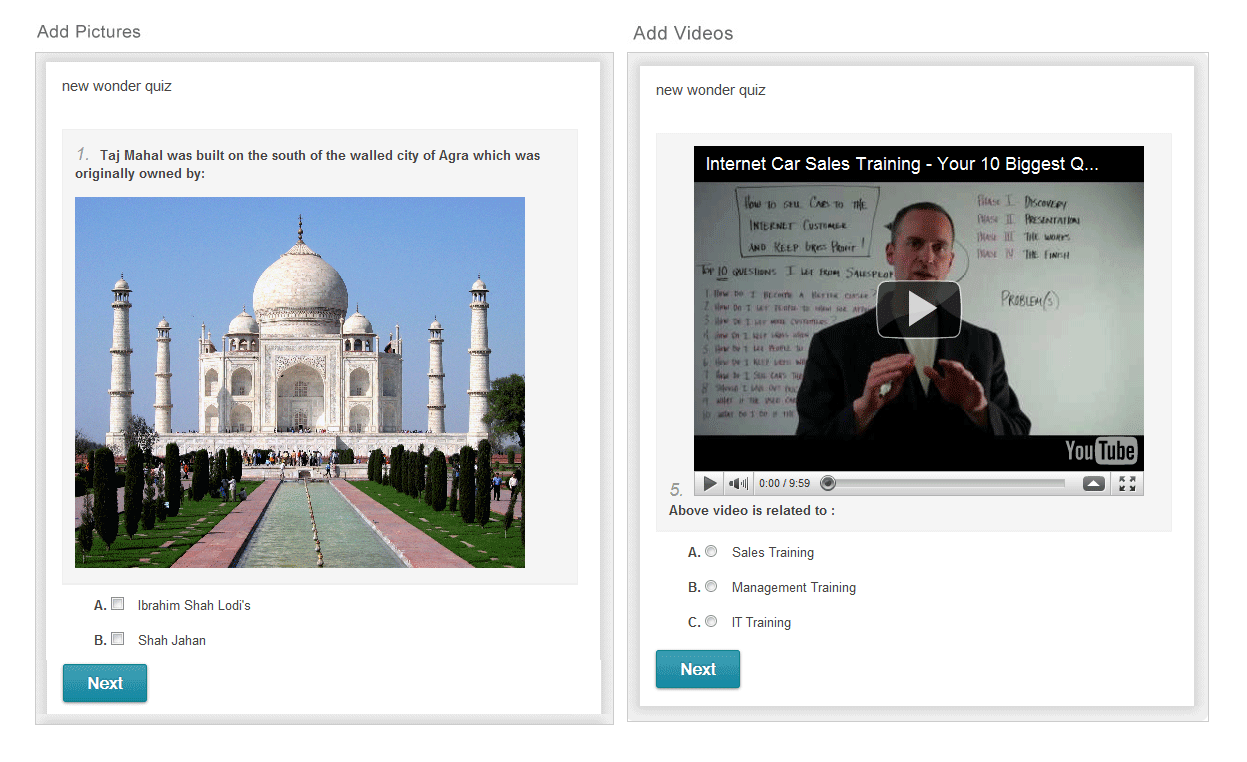Click Next in the video quiz panel
1247x762 pixels.
click(698, 669)
